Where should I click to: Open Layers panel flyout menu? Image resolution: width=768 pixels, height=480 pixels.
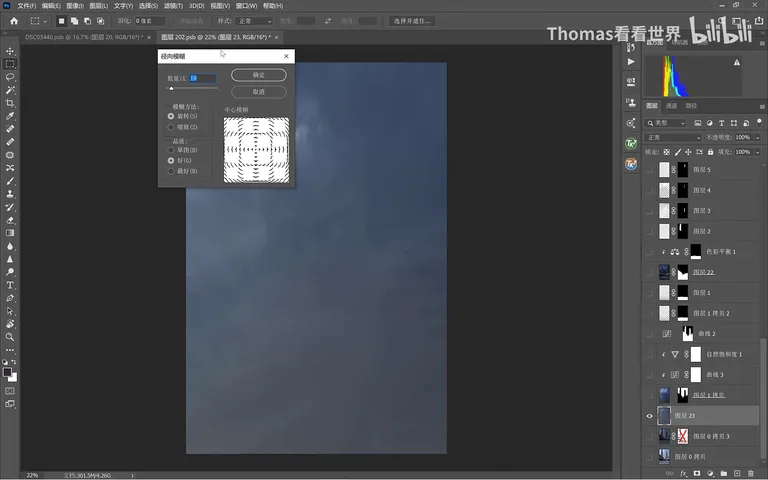(762, 106)
